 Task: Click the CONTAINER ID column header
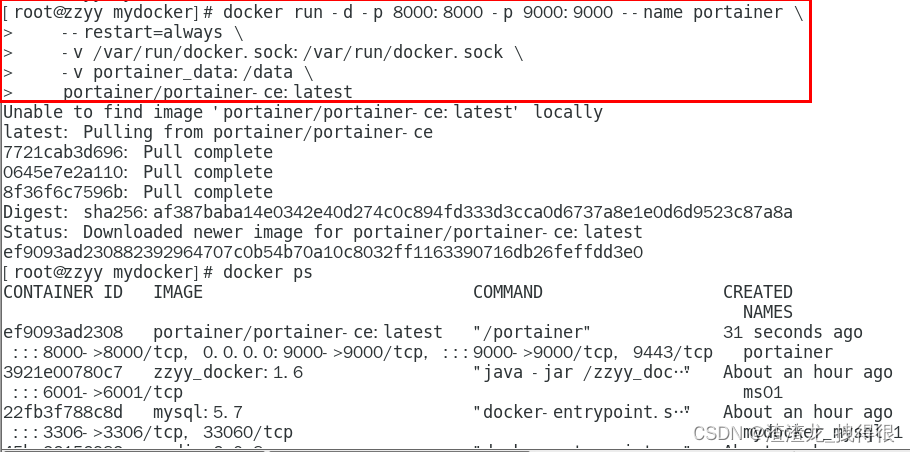[x=63, y=292]
